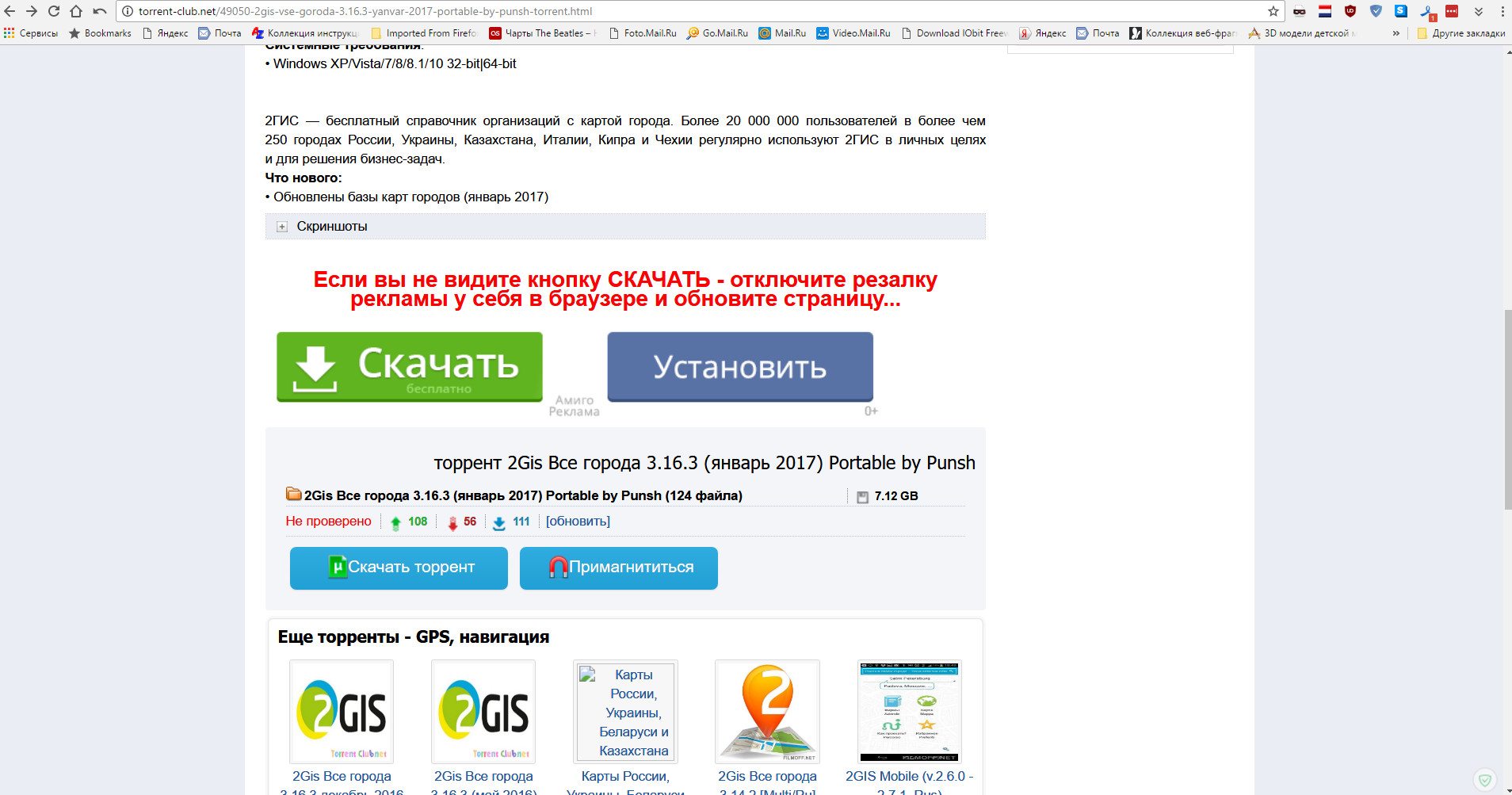Click the Примагнититься magnet button

coord(619,568)
